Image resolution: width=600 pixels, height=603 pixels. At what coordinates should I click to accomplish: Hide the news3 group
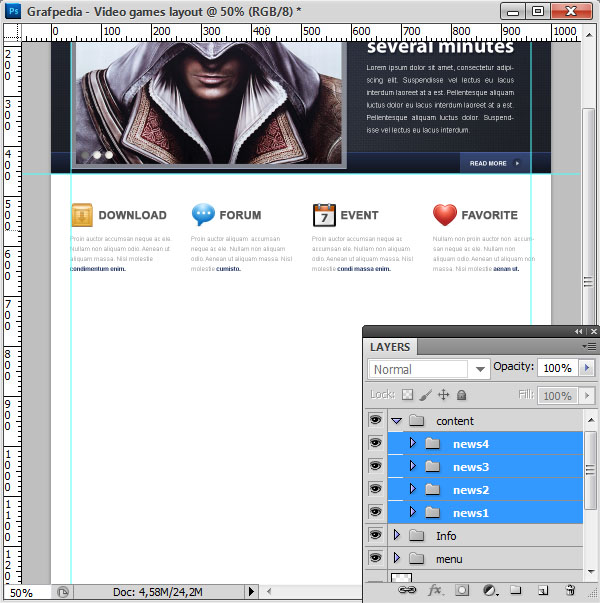(375, 466)
